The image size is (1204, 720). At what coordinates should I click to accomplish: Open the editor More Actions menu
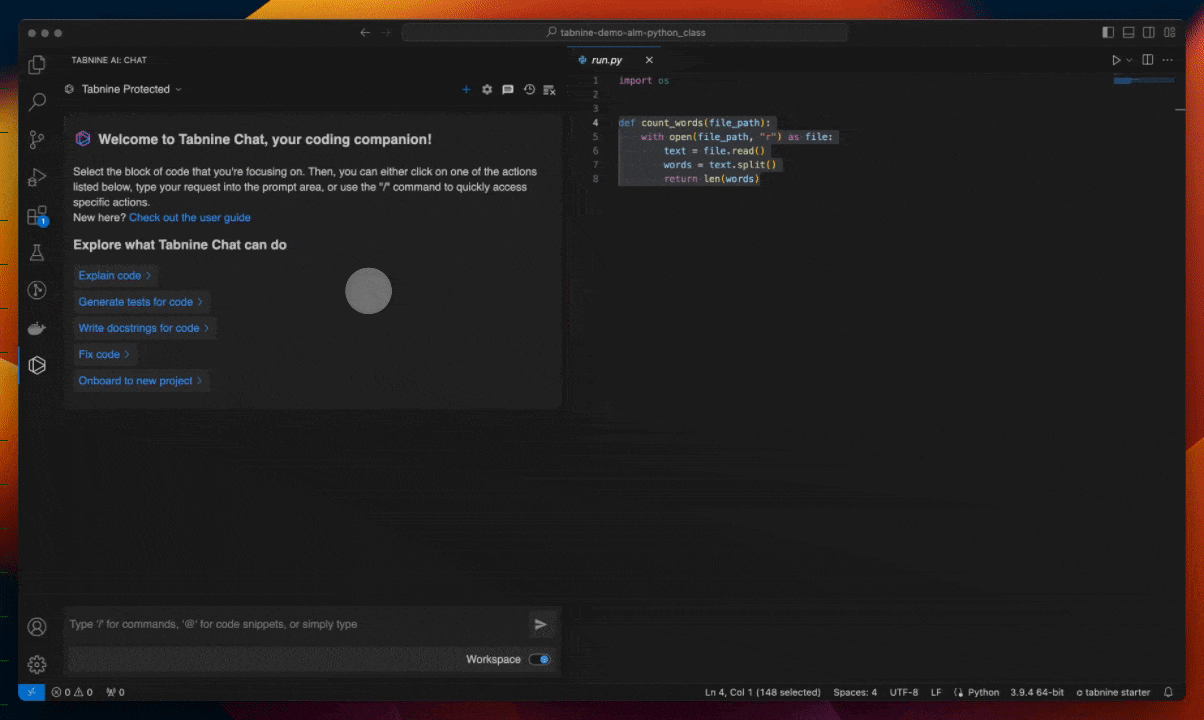click(1167, 60)
